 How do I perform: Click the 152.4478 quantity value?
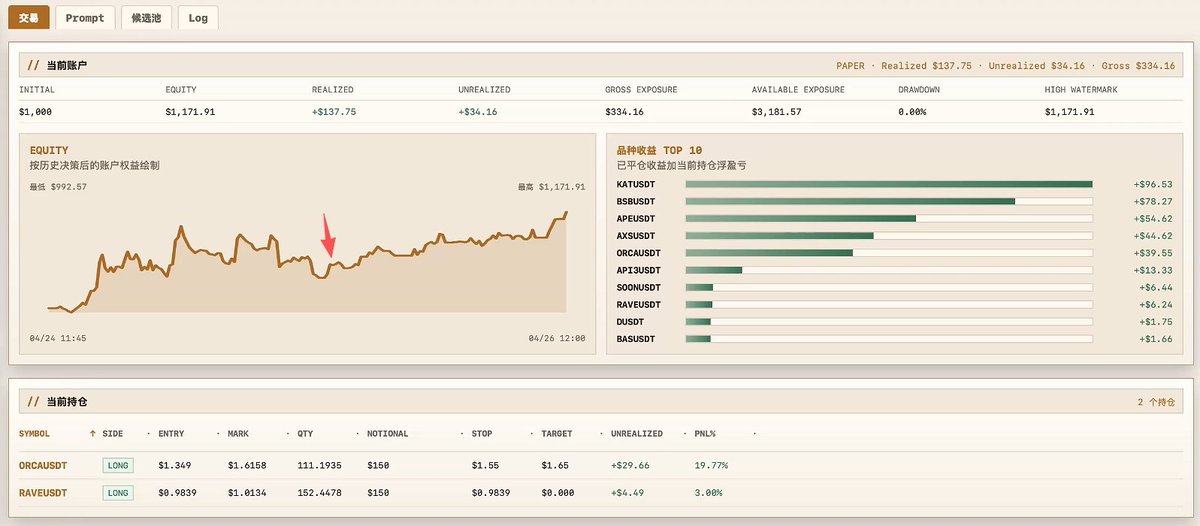[x=321, y=493]
